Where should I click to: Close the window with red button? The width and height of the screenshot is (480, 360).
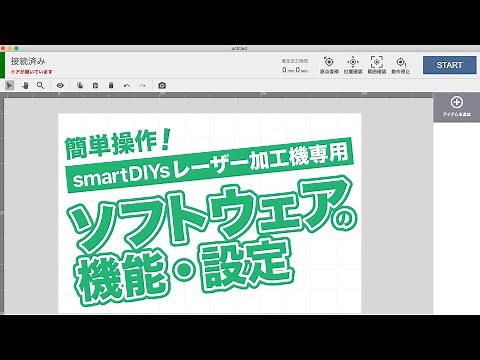[x=3, y=48]
